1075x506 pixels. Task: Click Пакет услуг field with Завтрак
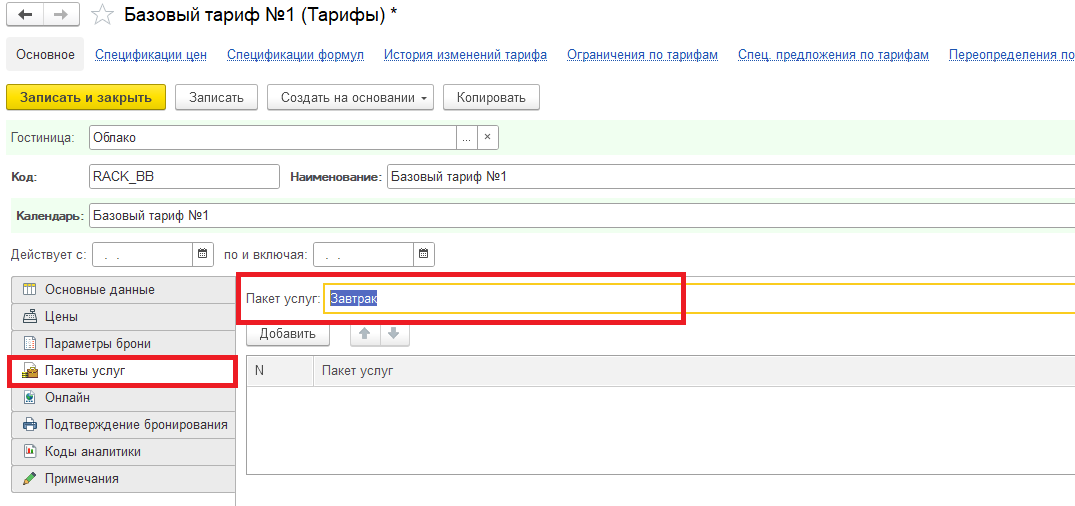tap(699, 299)
